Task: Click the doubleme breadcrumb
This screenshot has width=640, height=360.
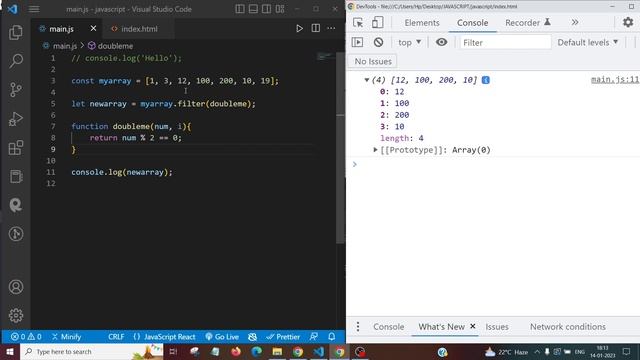Action: click(111, 46)
